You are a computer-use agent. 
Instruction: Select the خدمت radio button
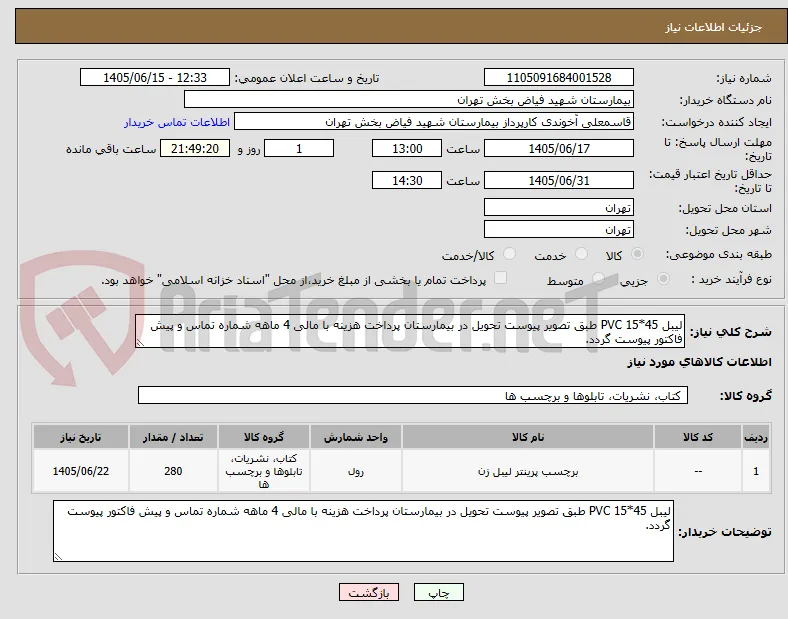click(581, 254)
